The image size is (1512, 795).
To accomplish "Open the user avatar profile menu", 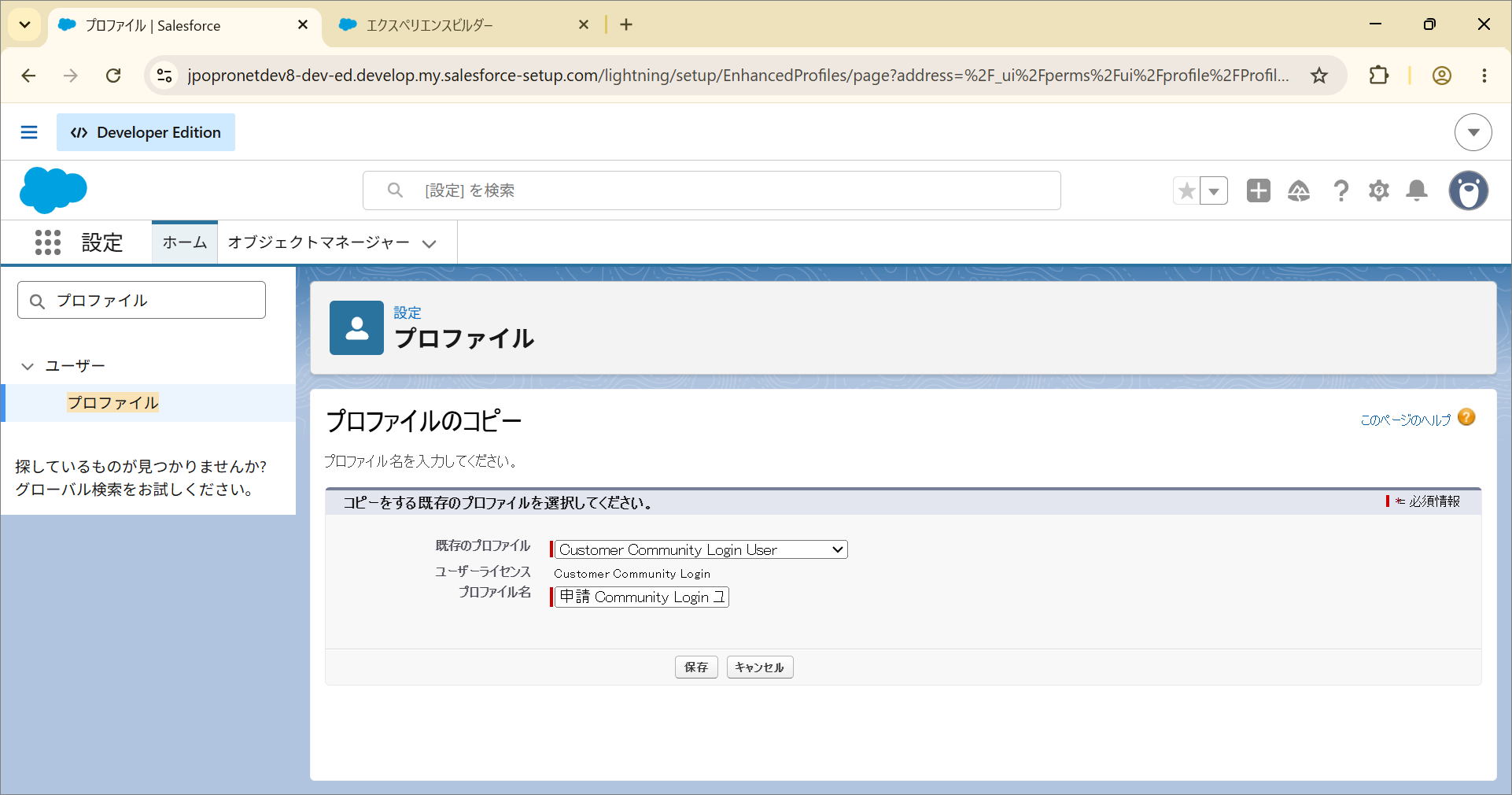I will tap(1468, 190).
